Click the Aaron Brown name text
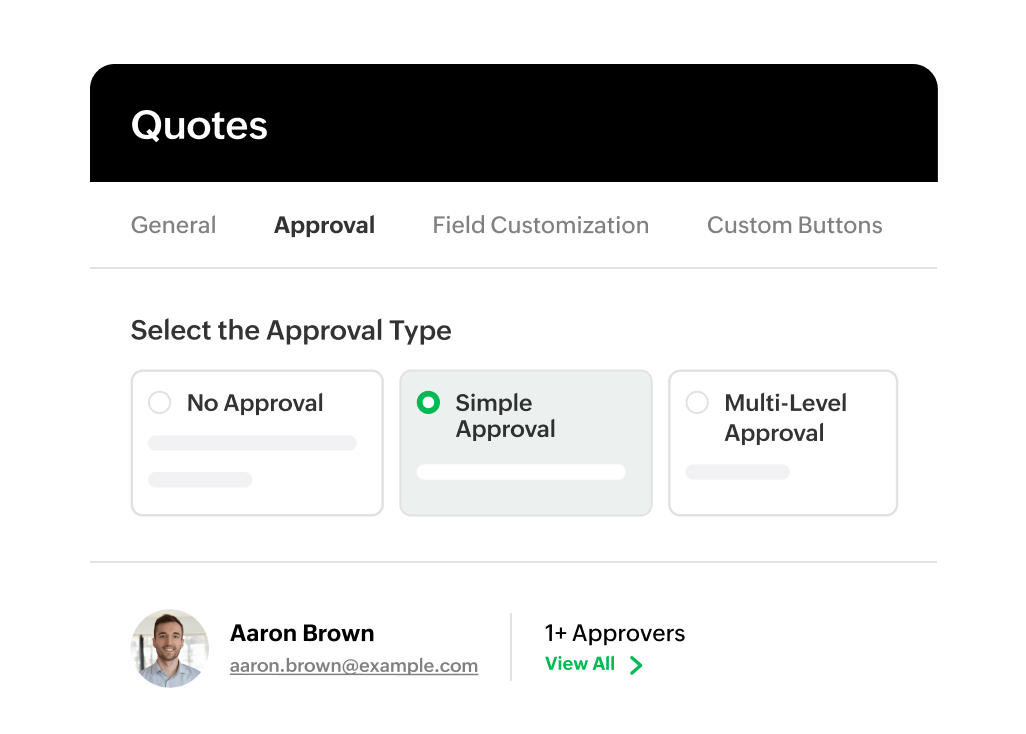This screenshot has width=1026, height=734. [x=302, y=633]
